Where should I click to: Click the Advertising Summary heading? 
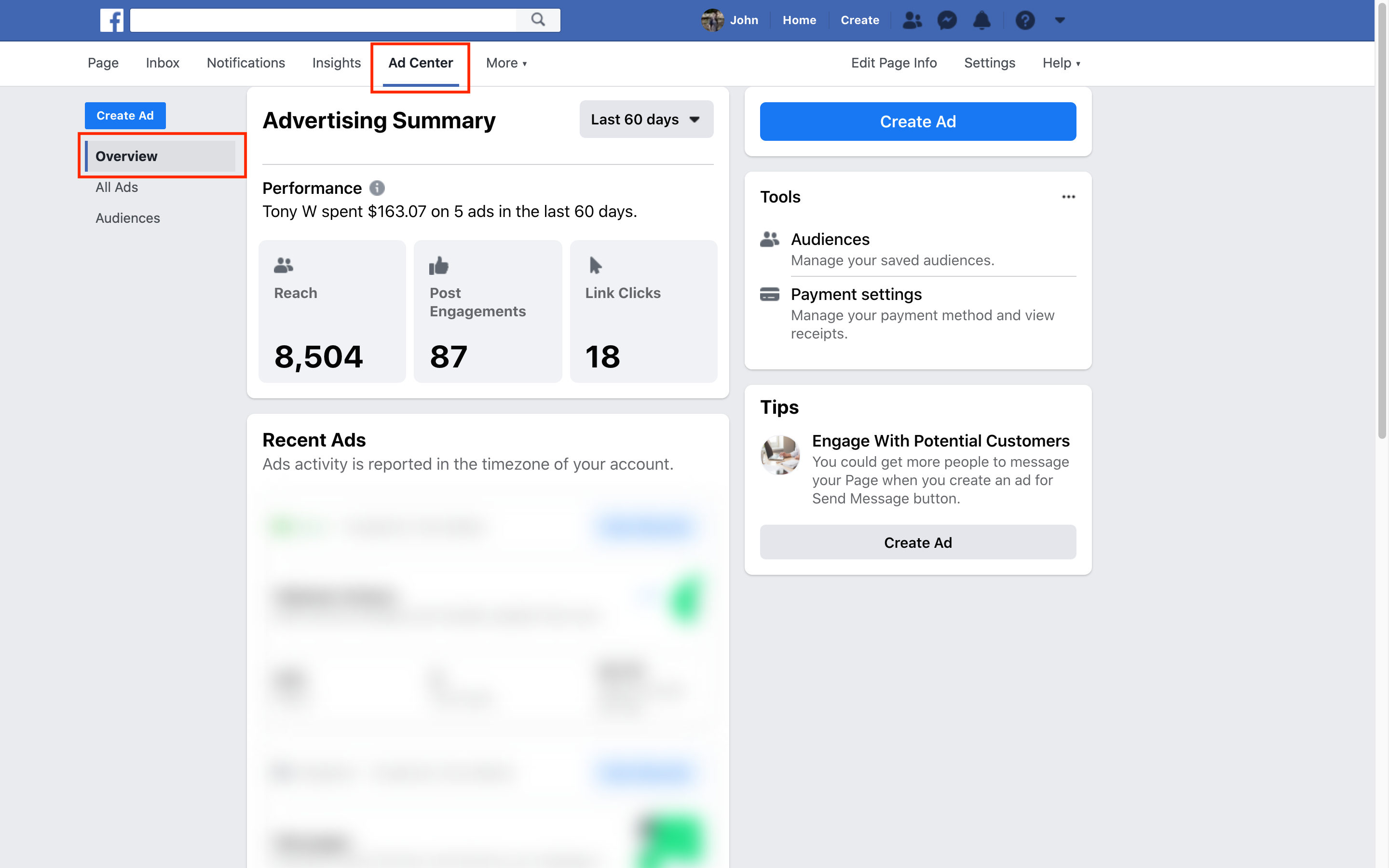[x=379, y=121]
